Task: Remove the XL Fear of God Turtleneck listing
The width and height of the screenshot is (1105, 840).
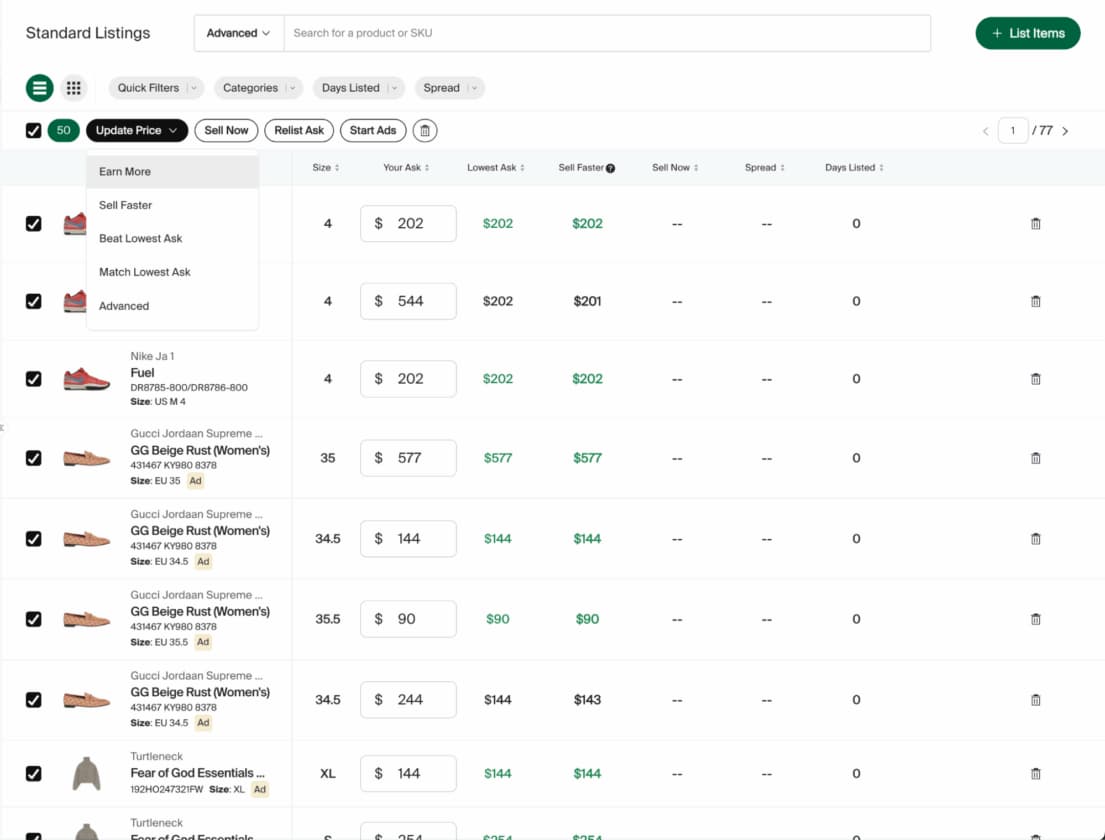Action: click(1036, 773)
